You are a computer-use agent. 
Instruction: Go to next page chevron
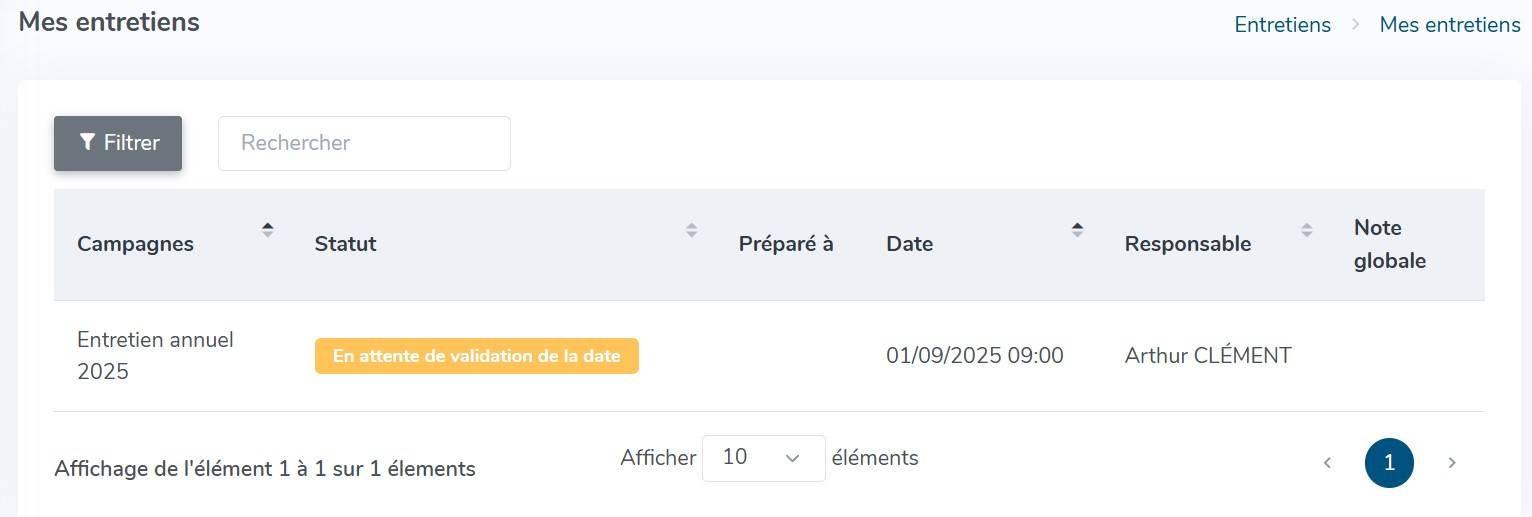point(1452,463)
